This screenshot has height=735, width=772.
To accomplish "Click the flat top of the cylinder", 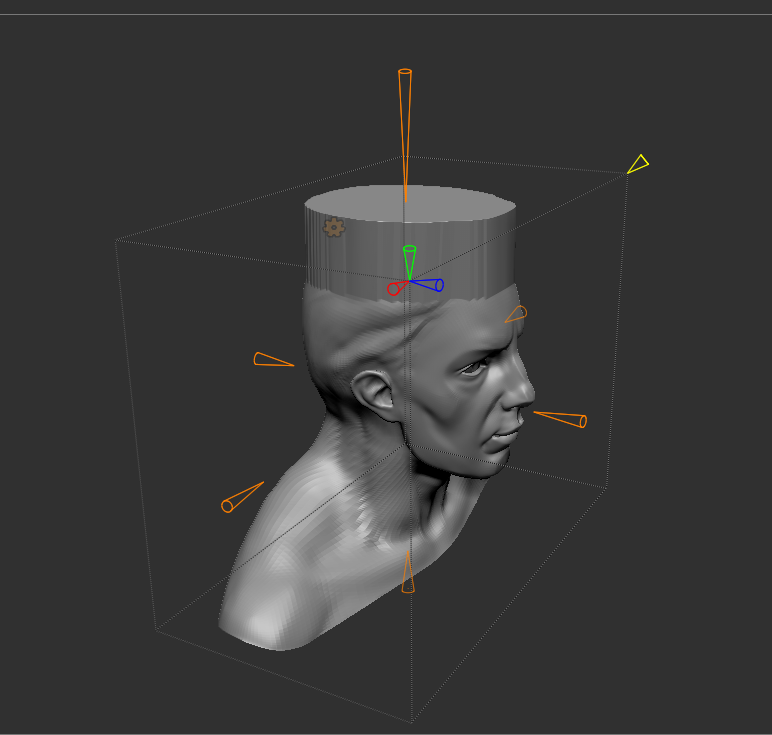I will click(410, 203).
